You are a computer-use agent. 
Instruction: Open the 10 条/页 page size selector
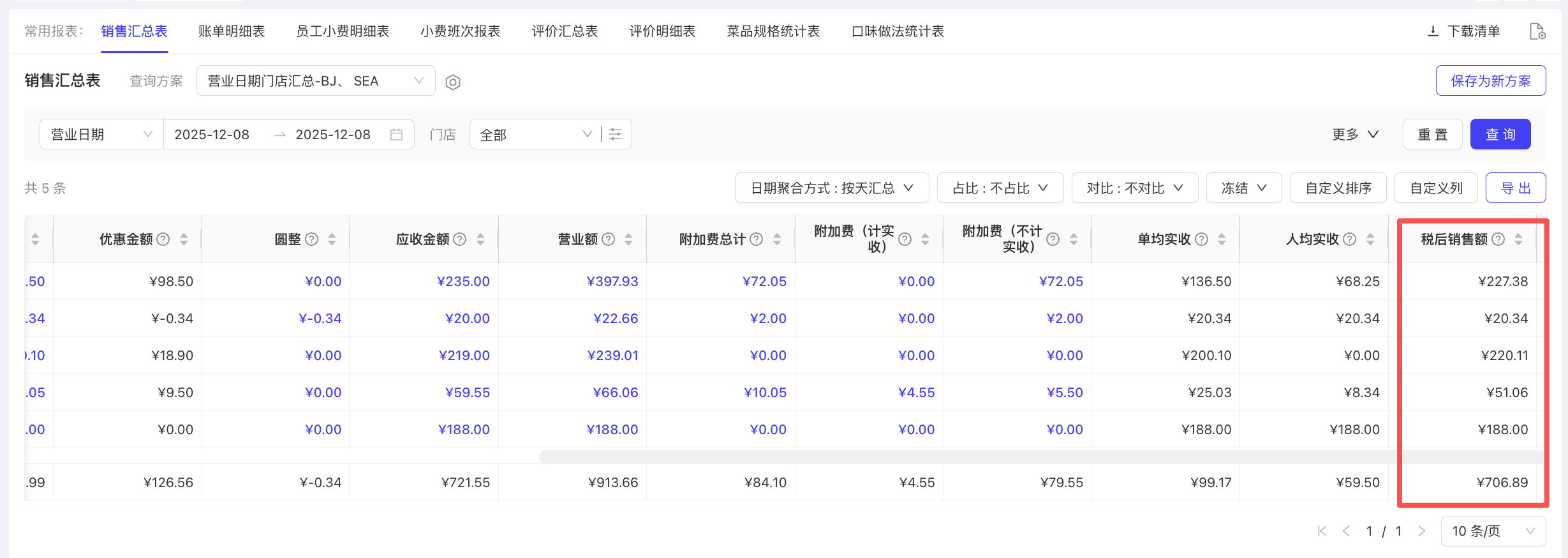click(x=1493, y=531)
